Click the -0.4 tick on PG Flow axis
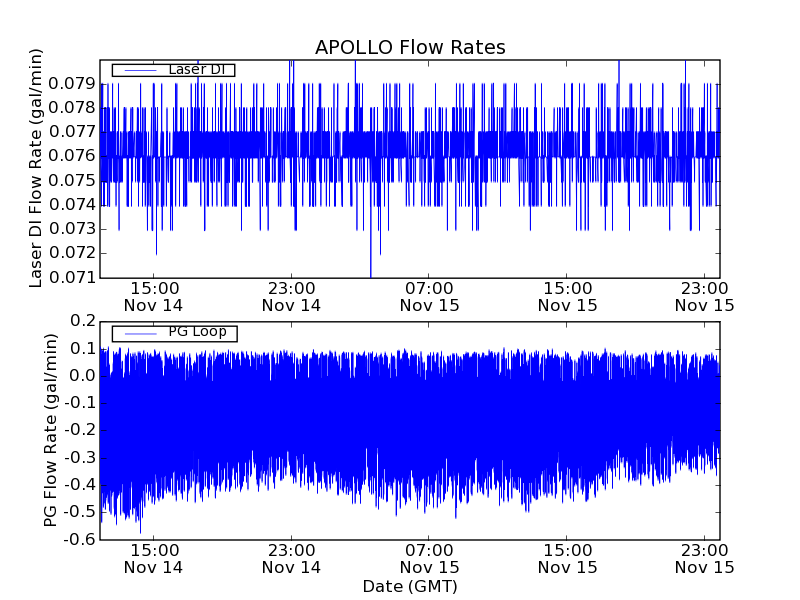 click(x=80, y=485)
